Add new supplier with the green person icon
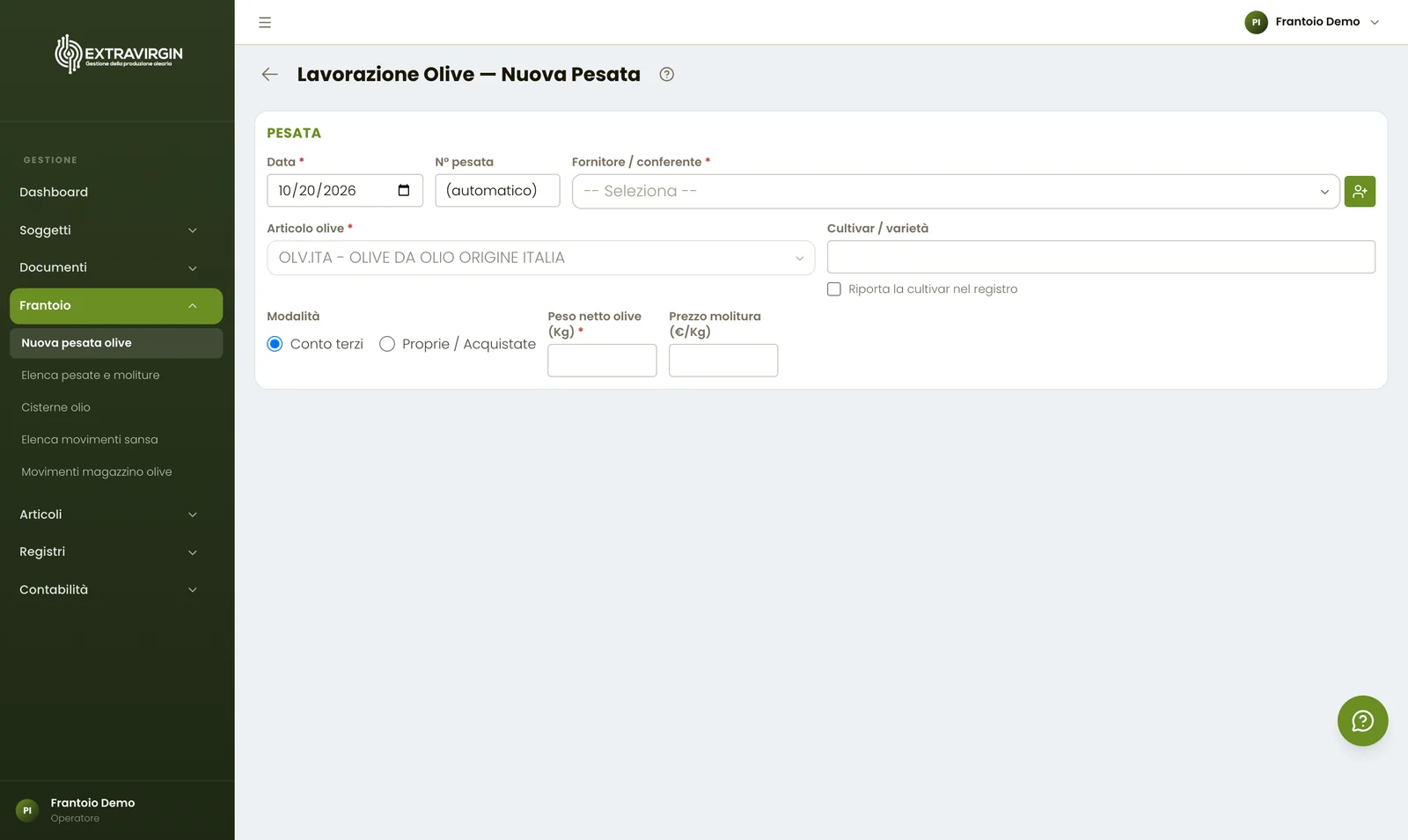 [x=1360, y=191]
